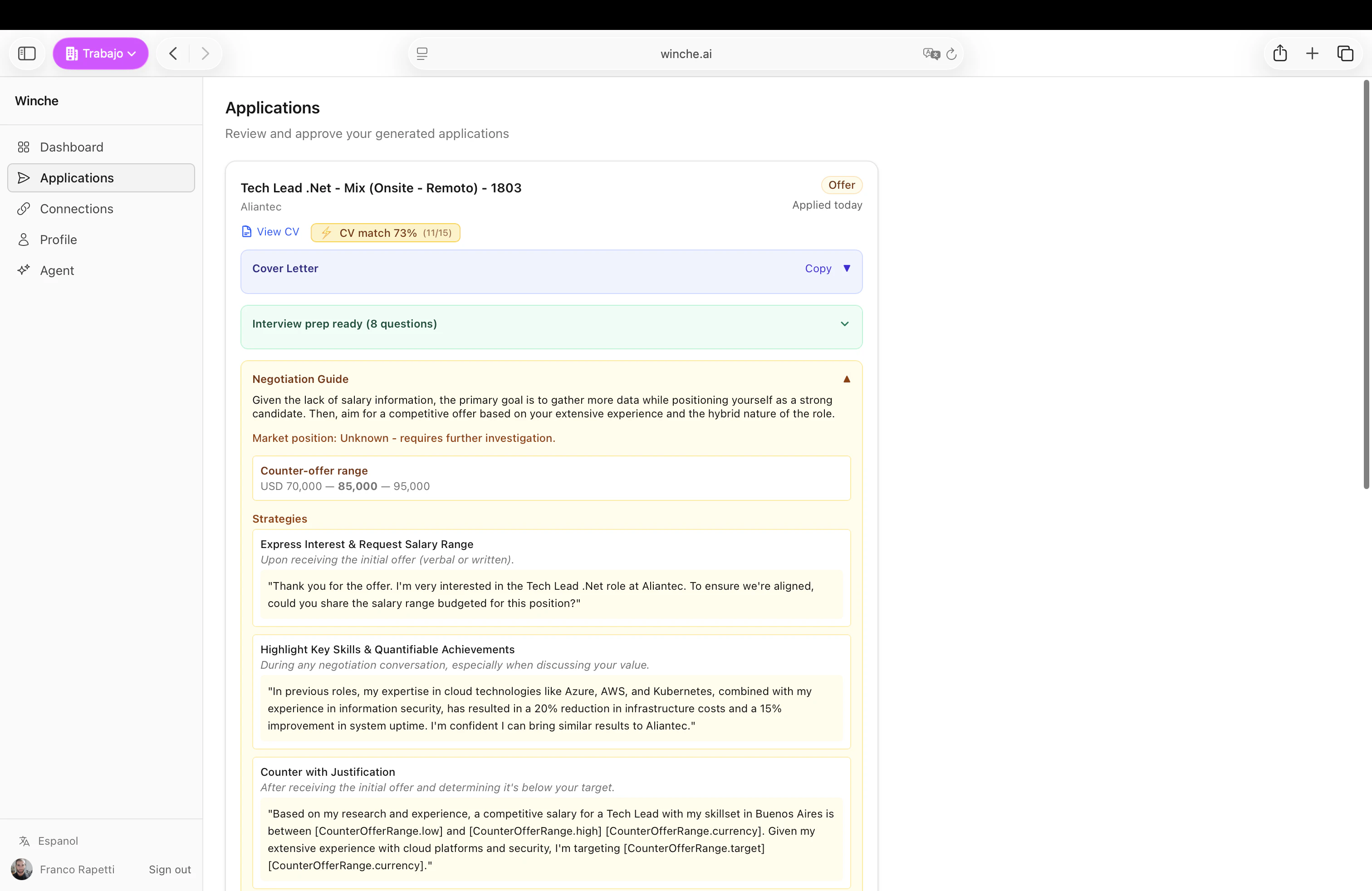Open a new tab with plus icon
Viewport: 1372px width, 891px height.
point(1312,54)
